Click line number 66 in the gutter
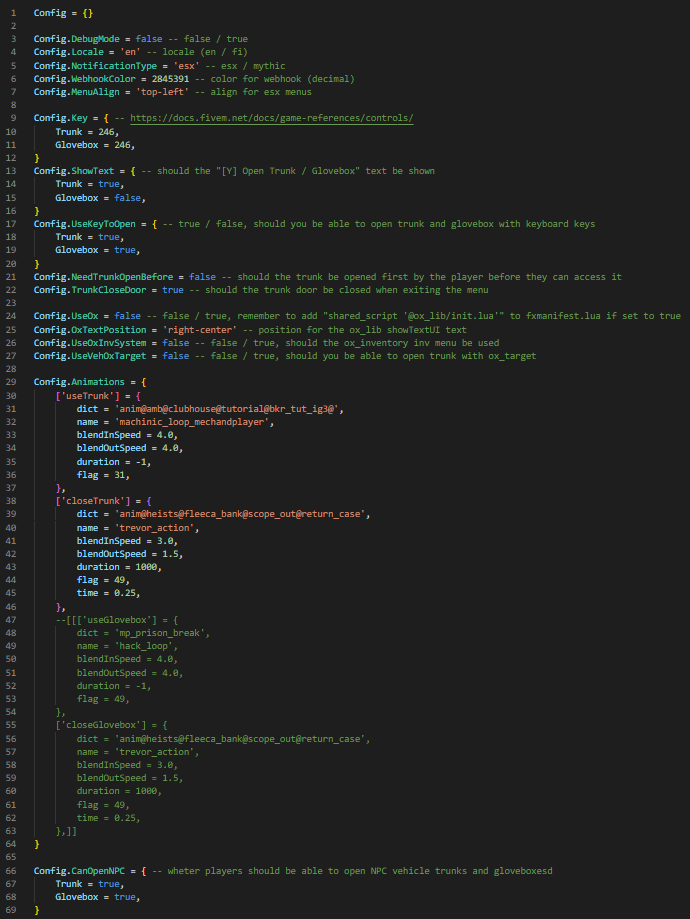 11,870
